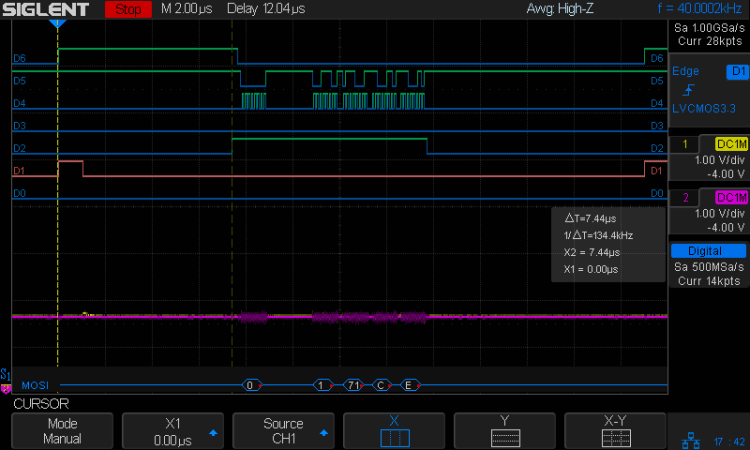This screenshot has height=450, width=750.
Task: Click the right-side D1 channel label
Action: click(x=657, y=171)
